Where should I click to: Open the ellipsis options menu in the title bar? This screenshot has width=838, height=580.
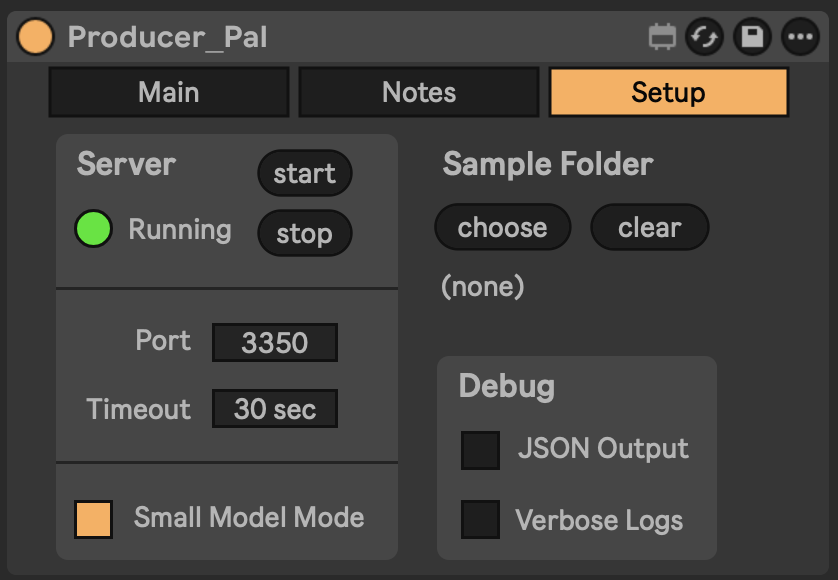[797, 38]
